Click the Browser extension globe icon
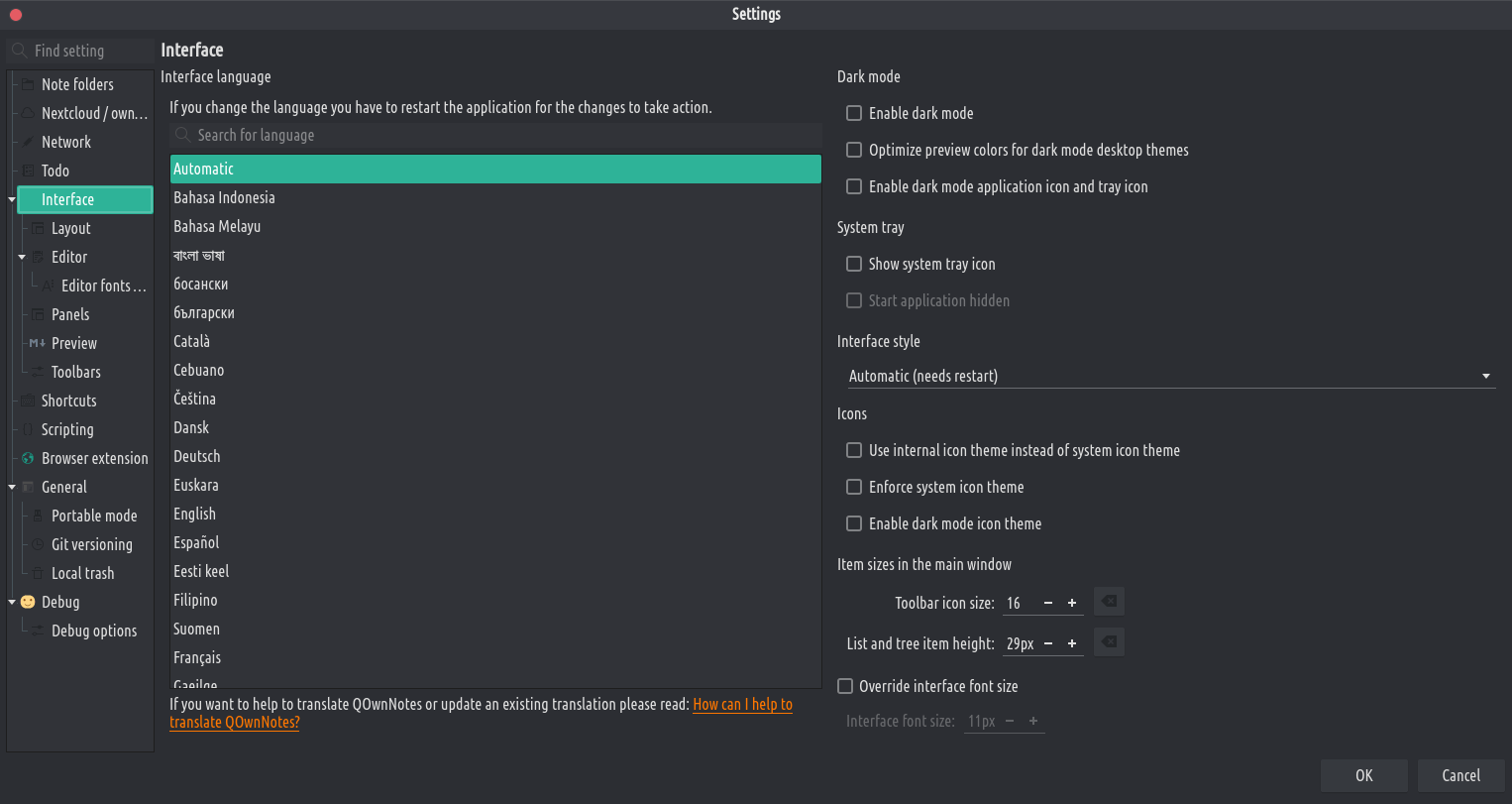Image resolution: width=1512 pixels, height=804 pixels. point(28,458)
